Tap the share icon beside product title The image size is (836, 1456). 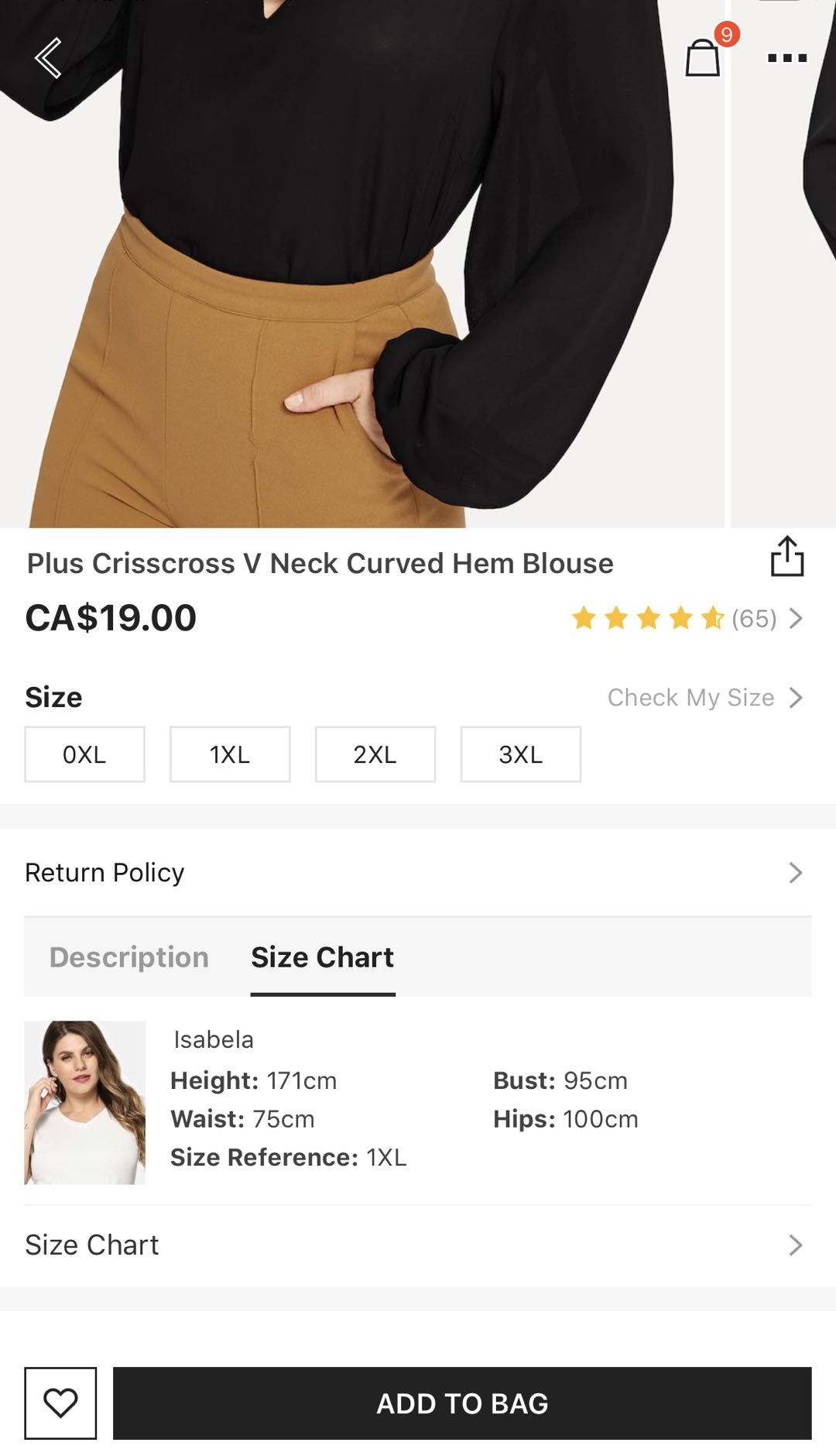pyautogui.click(x=786, y=557)
